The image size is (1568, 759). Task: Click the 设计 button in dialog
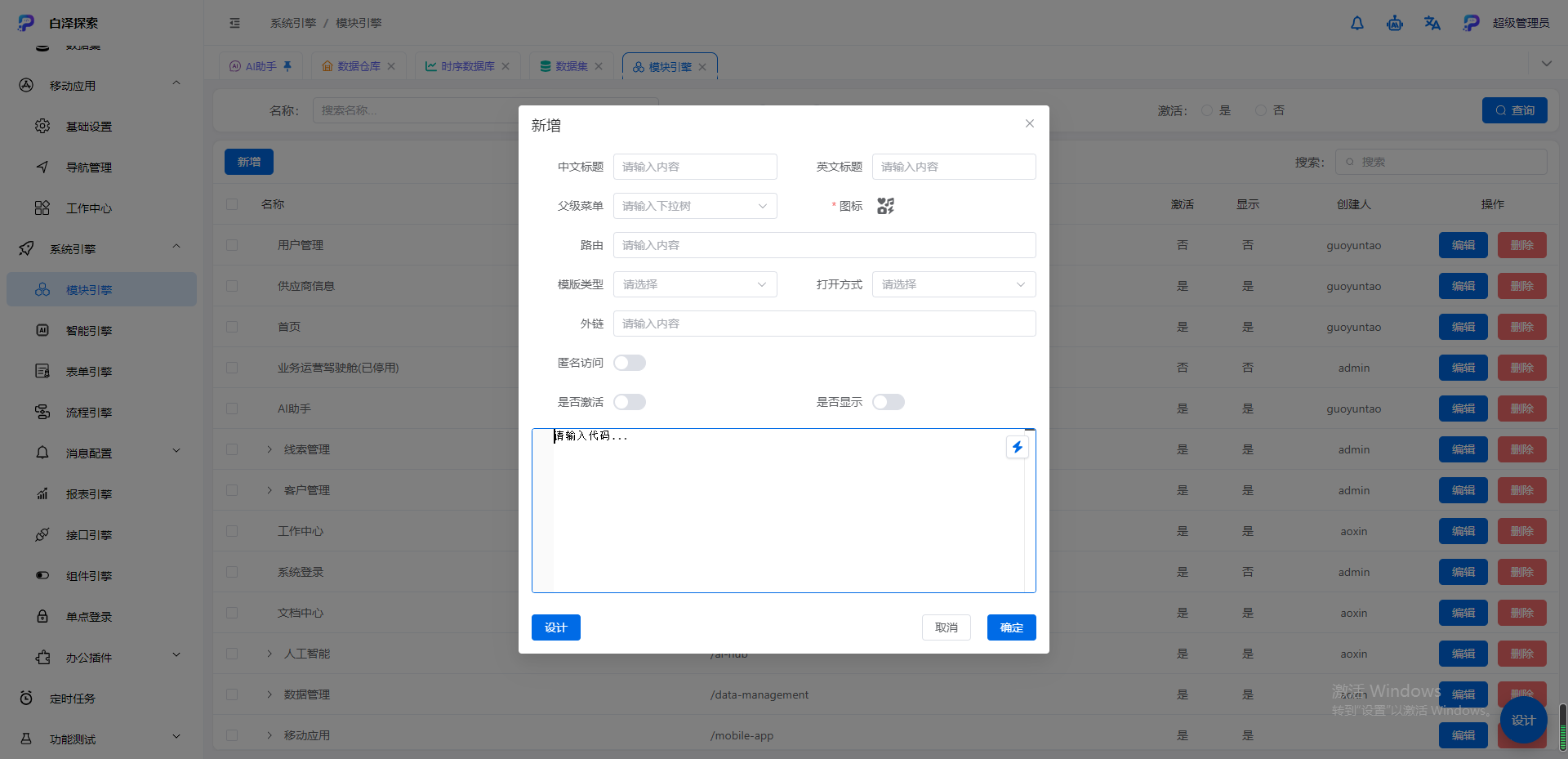coord(556,627)
